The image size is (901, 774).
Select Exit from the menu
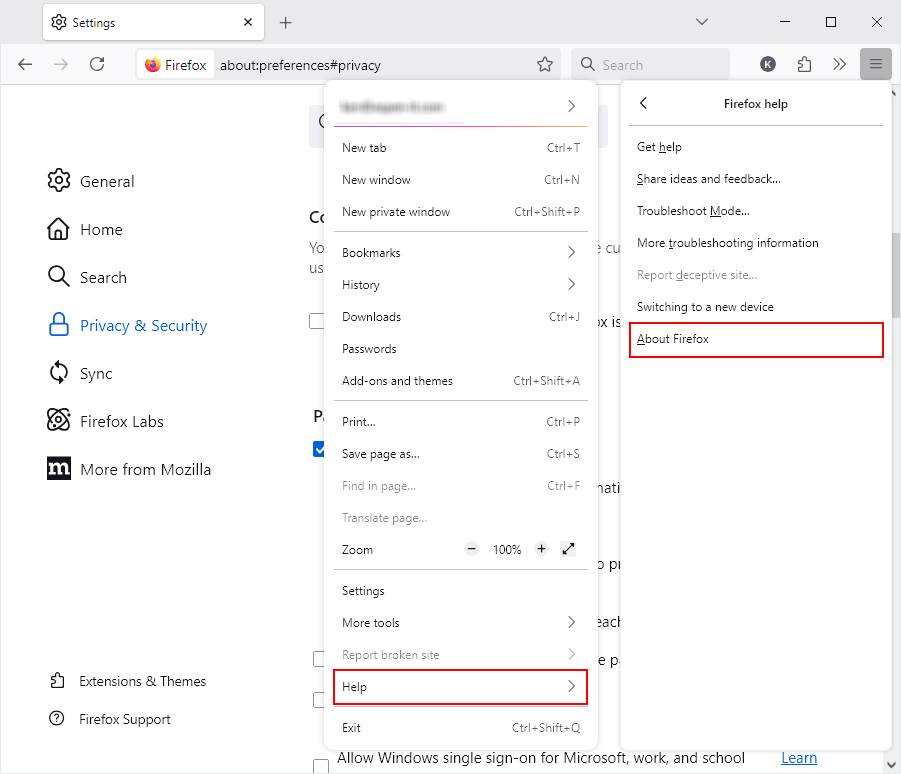point(460,727)
